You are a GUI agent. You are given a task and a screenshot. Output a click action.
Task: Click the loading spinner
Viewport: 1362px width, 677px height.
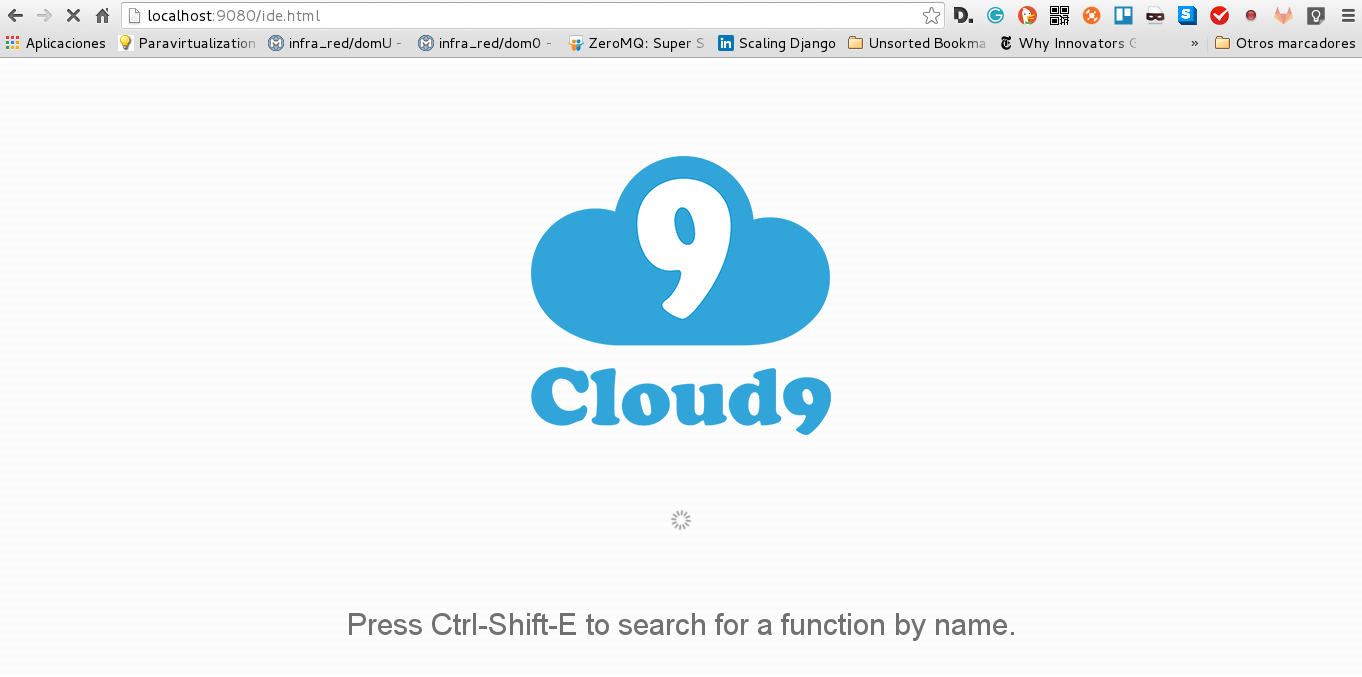[x=681, y=520]
